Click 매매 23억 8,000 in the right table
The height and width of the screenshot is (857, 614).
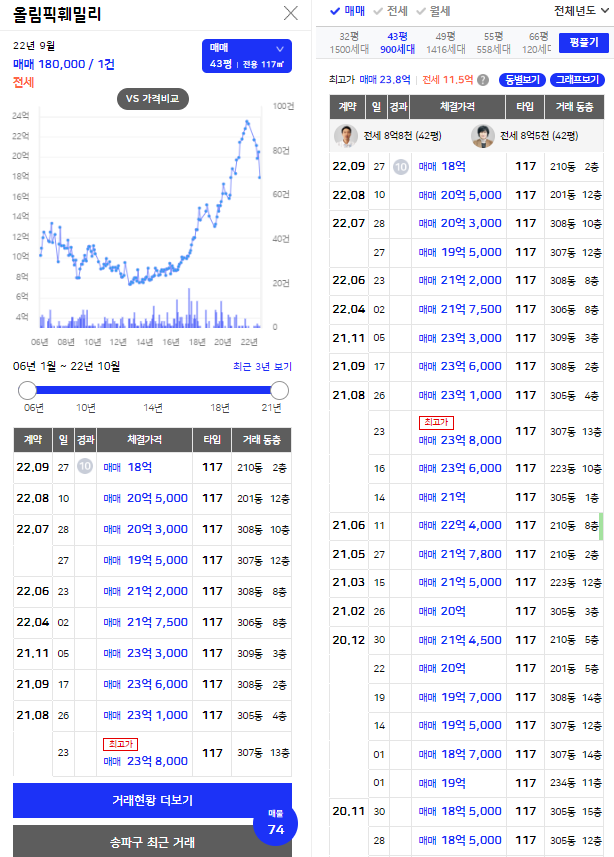tap(460, 440)
